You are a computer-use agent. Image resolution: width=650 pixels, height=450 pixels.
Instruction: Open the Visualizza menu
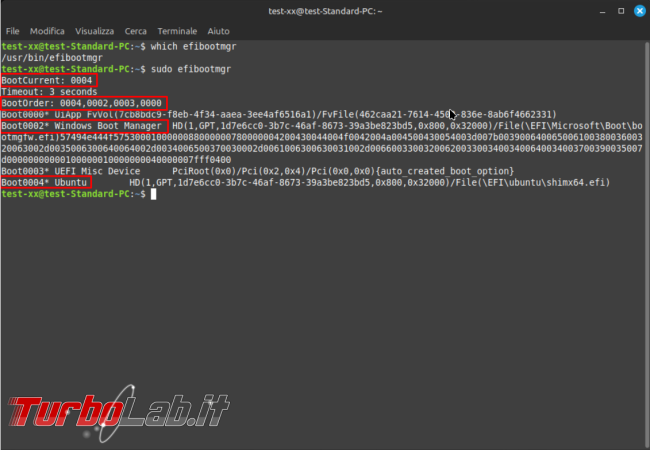[x=95, y=31]
